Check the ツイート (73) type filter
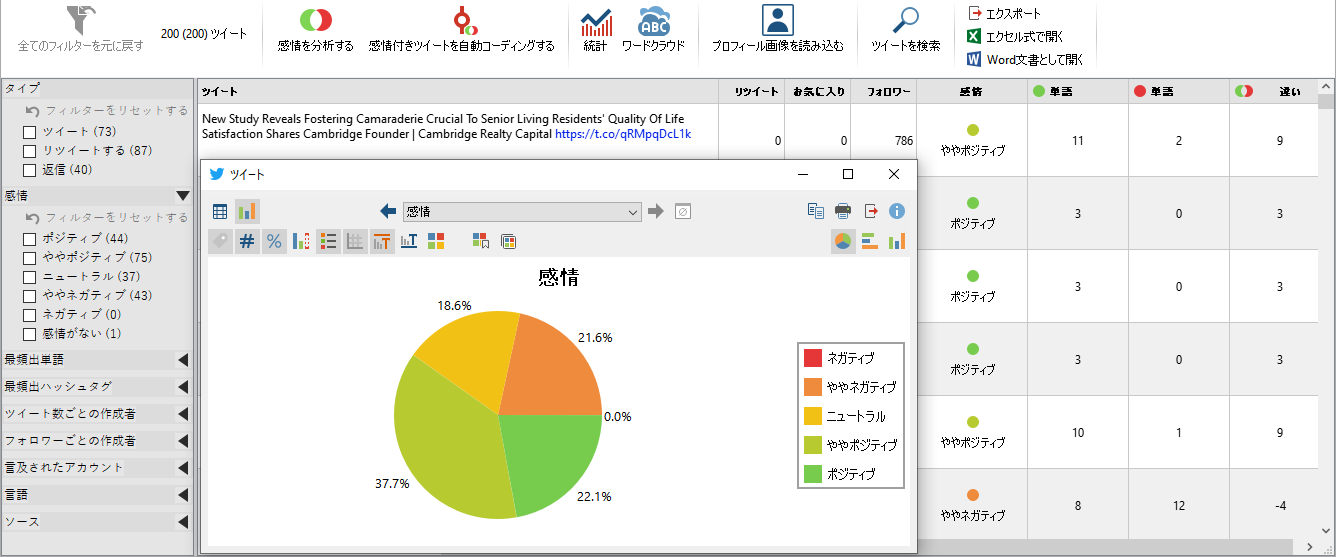The image size is (1336, 557). tap(30, 132)
